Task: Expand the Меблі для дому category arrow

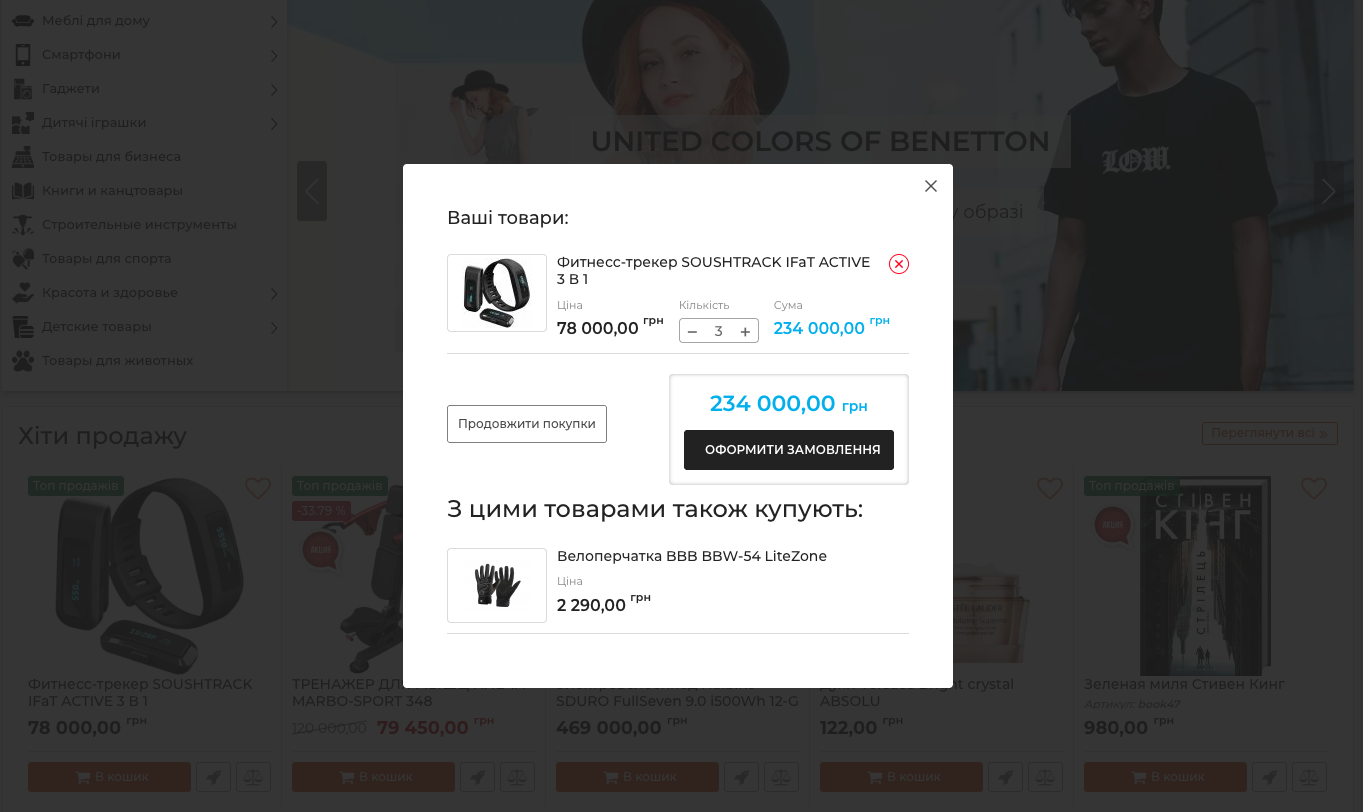Action: click(x=274, y=21)
